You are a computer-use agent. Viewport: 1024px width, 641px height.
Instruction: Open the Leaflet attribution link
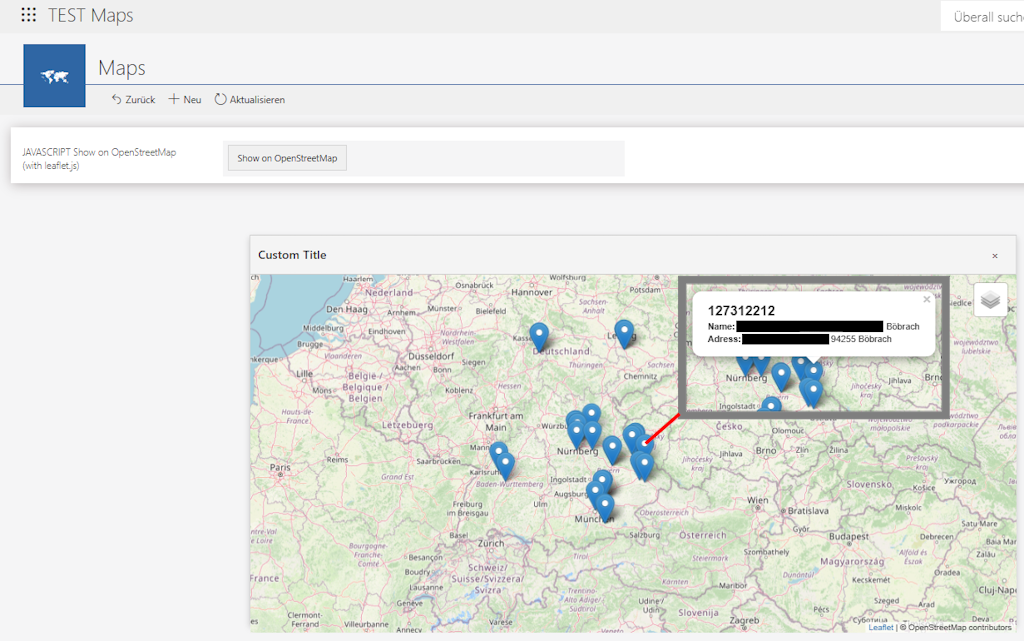881,627
